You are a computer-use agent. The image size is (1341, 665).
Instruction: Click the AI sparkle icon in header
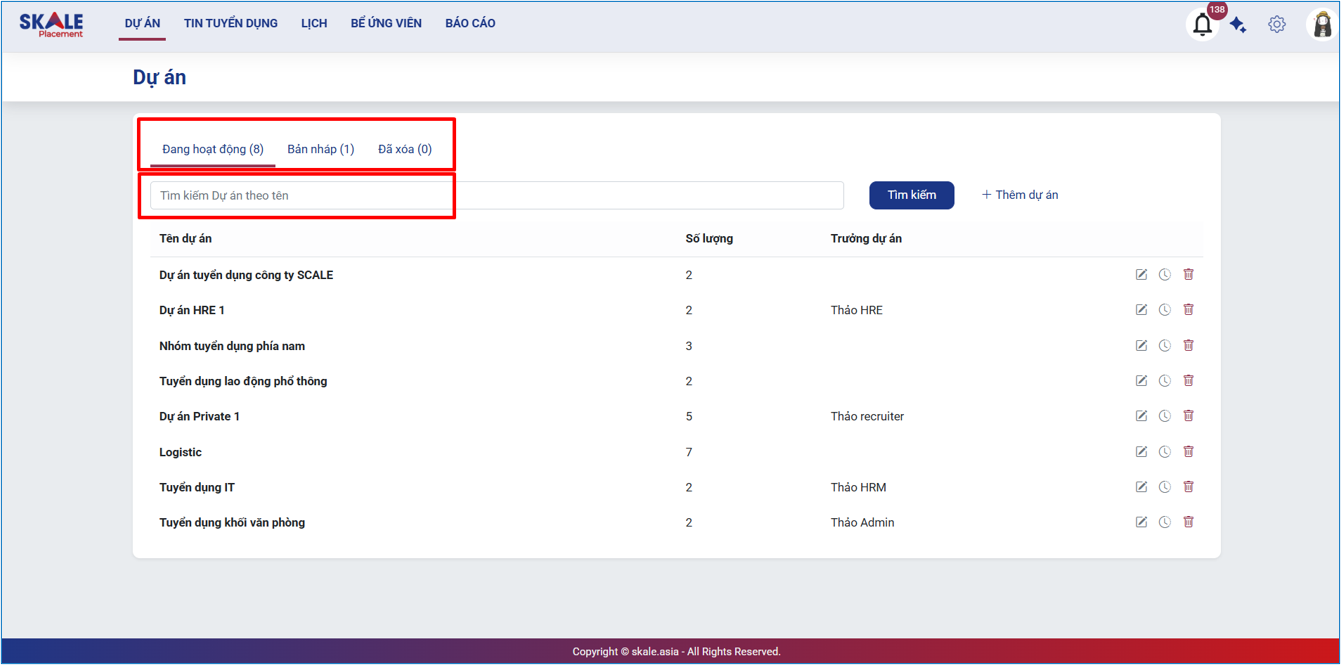1238,25
